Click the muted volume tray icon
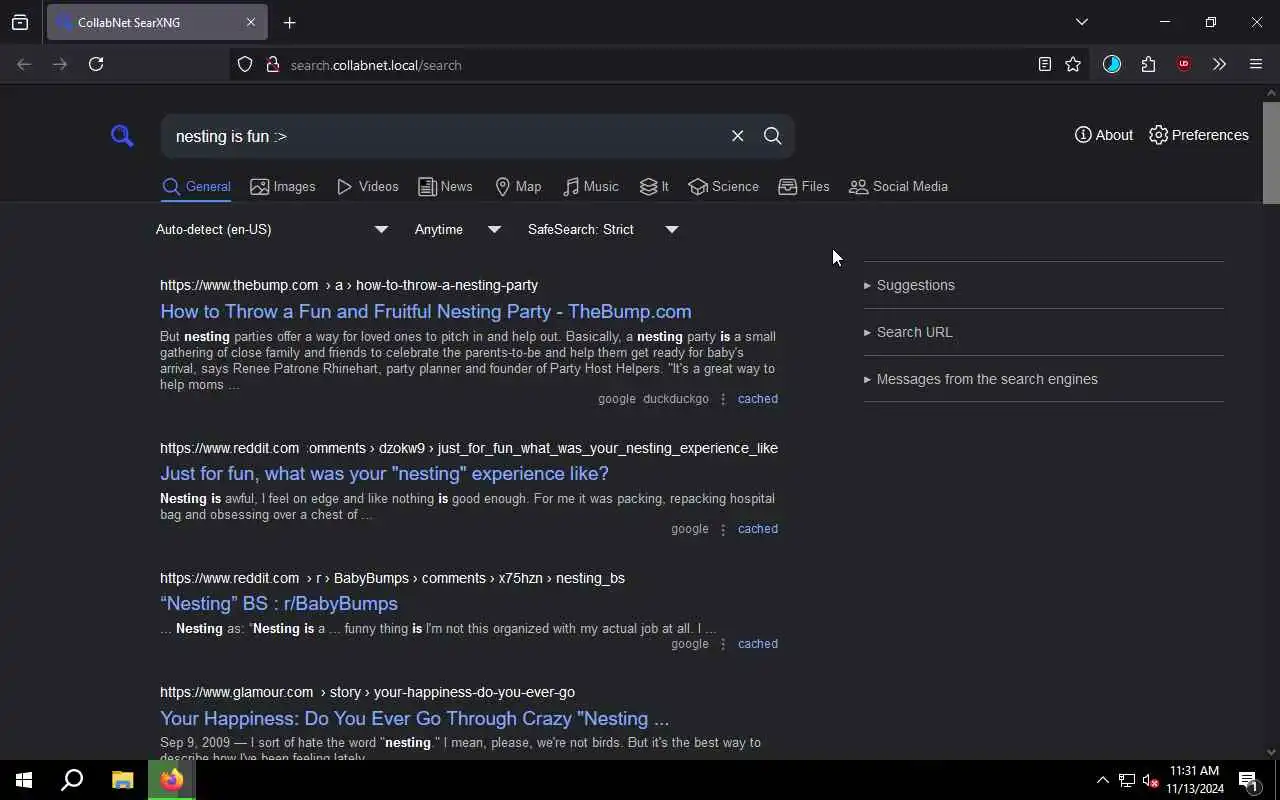 click(1150, 780)
